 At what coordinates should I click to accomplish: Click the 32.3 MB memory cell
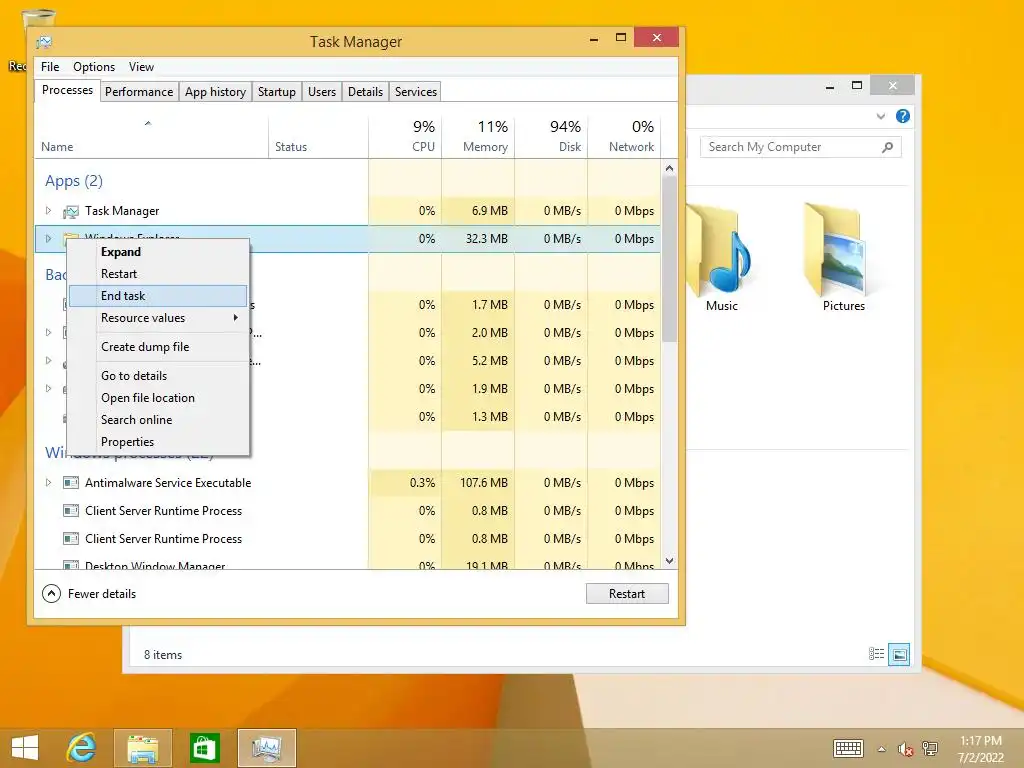478,238
